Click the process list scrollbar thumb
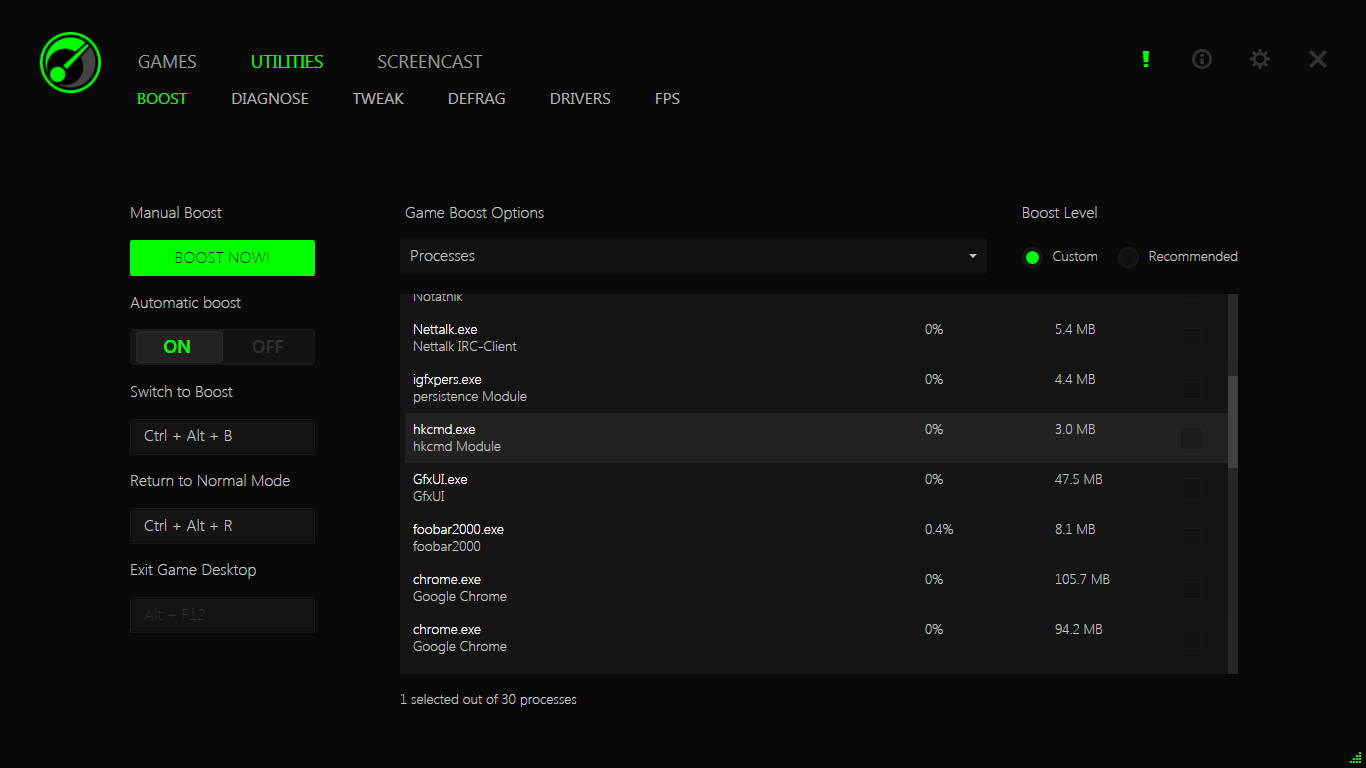1366x768 pixels. (1233, 421)
